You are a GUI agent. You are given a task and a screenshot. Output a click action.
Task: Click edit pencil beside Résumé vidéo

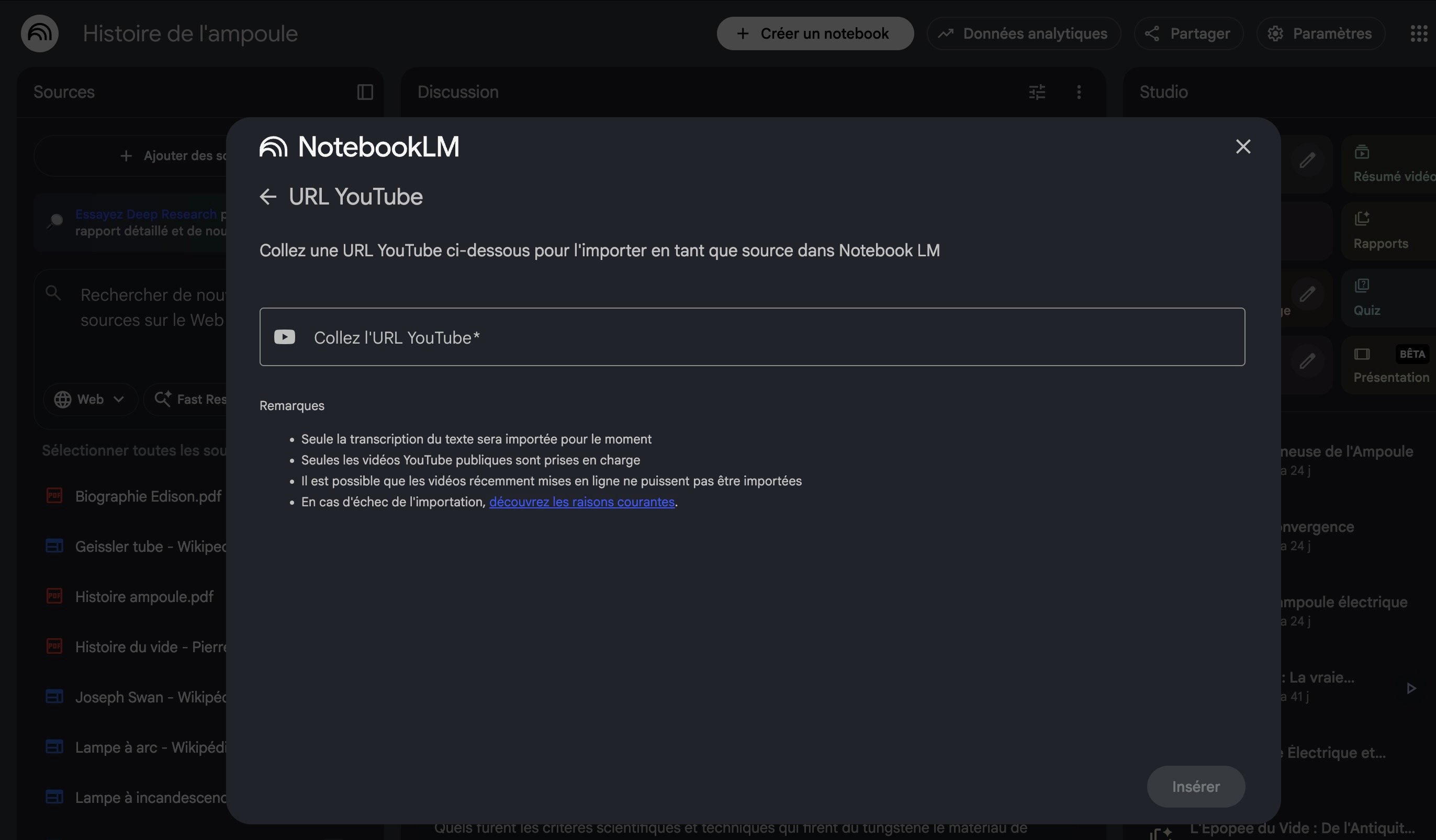[1307, 160]
